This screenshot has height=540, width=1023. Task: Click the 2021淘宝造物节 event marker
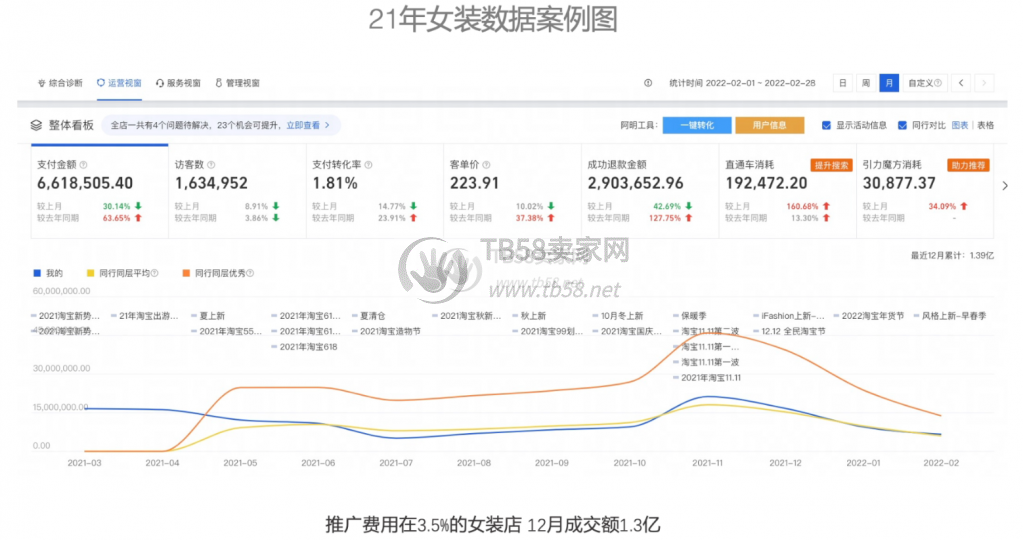point(386,331)
